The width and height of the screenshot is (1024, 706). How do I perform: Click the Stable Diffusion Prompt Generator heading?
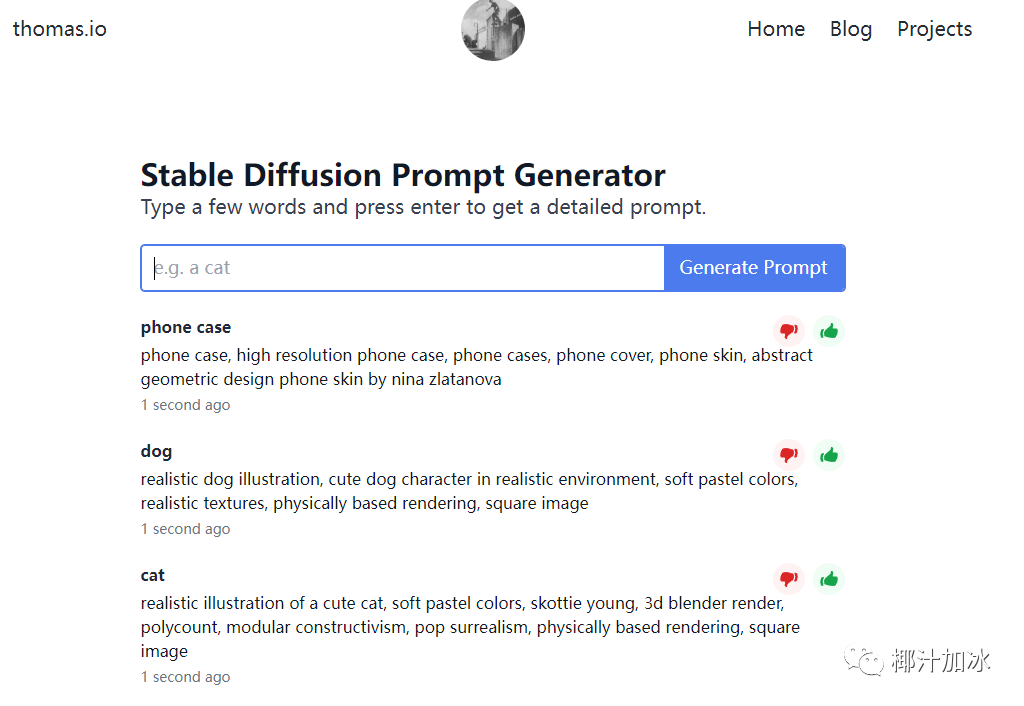coord(403,175)
